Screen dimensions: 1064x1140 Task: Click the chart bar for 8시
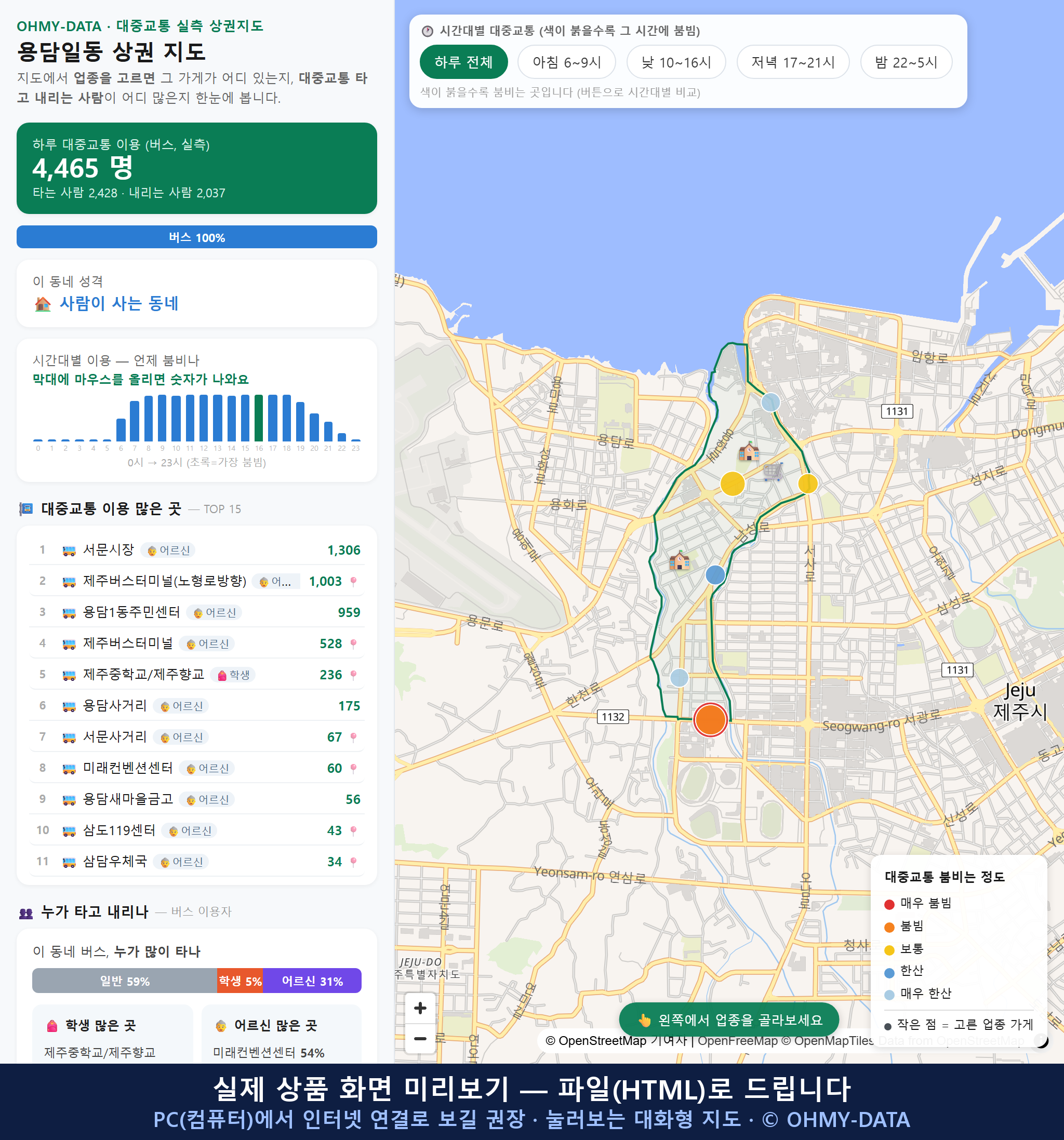[149, 418]
